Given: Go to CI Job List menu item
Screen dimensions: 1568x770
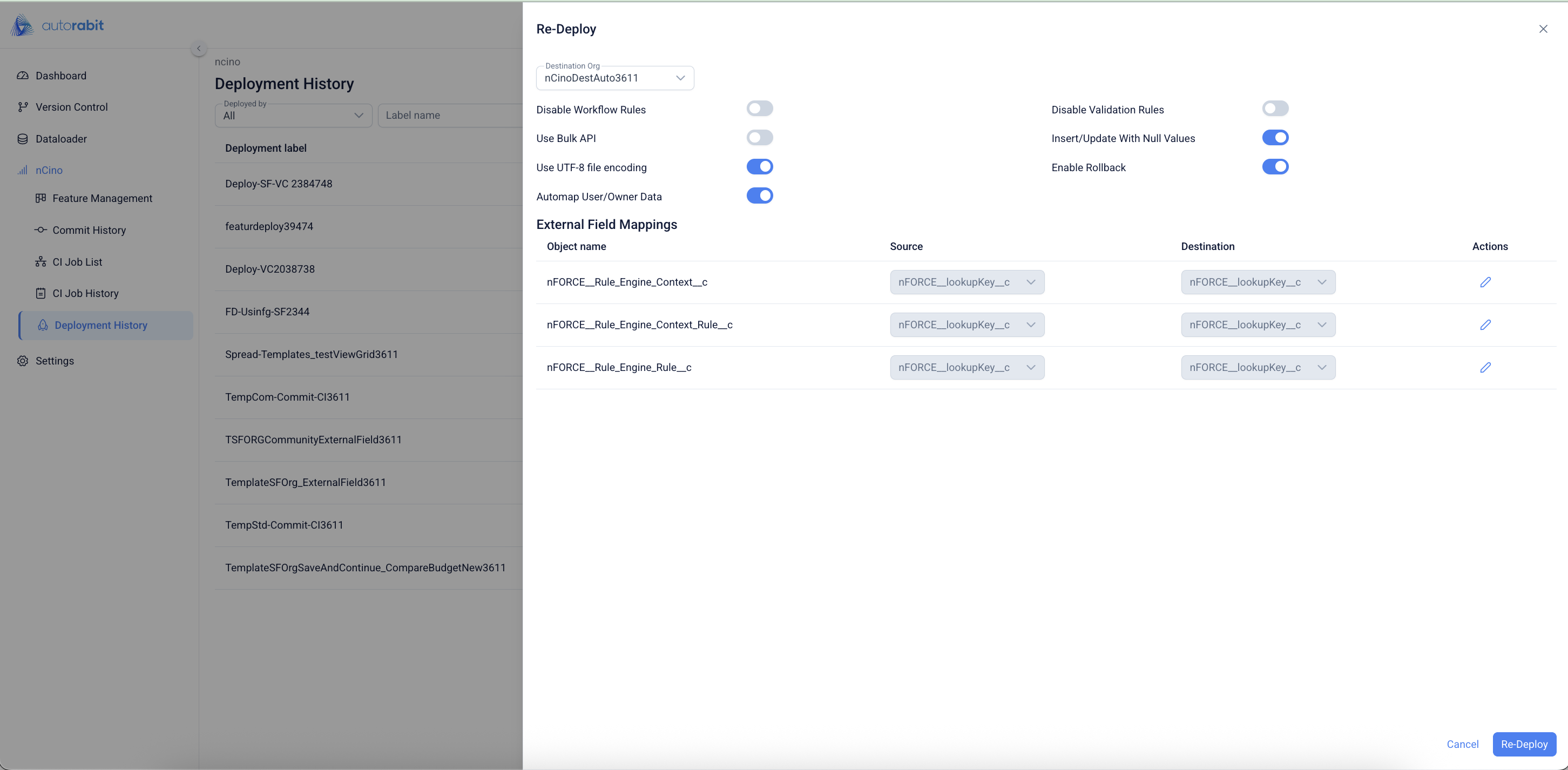Looking at the screenshot, I should (x=77, y=262).
